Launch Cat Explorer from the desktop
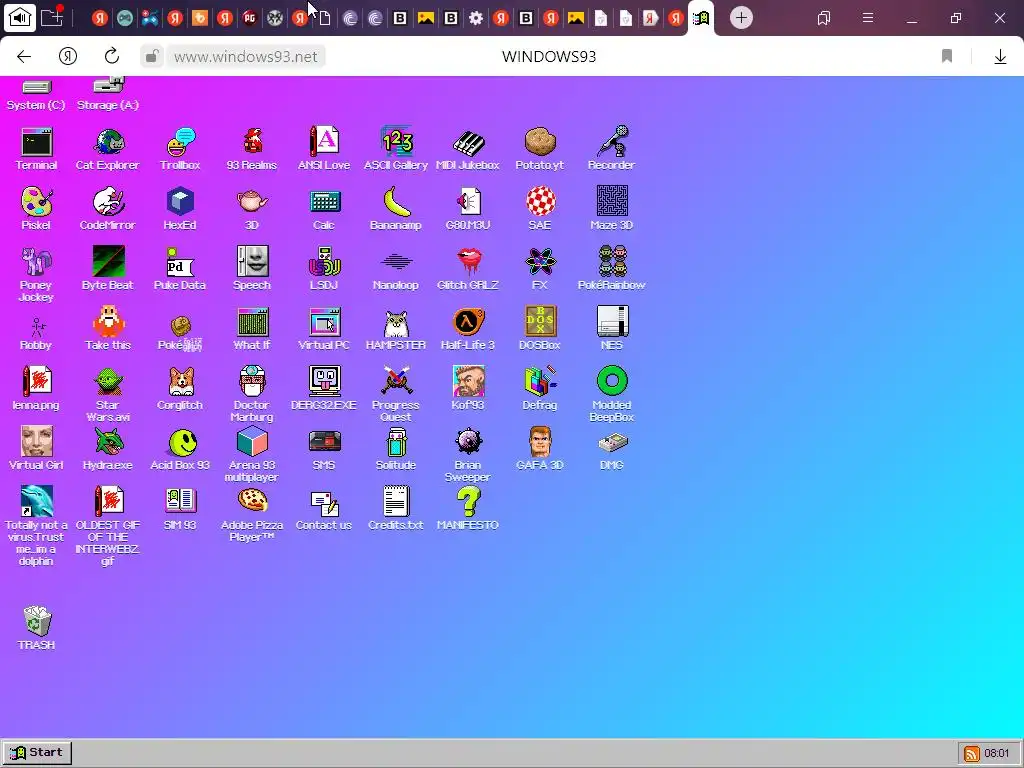The image size is (1024, 768). click(x=108, y=150)
